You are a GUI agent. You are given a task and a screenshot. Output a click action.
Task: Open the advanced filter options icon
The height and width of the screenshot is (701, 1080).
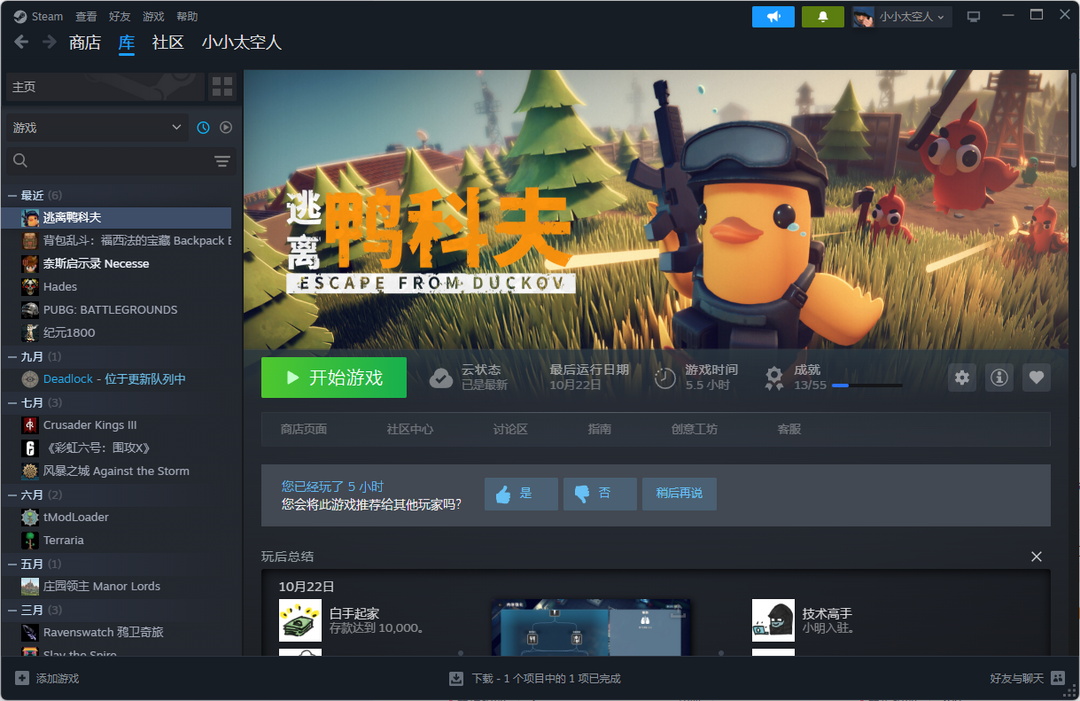222,161
